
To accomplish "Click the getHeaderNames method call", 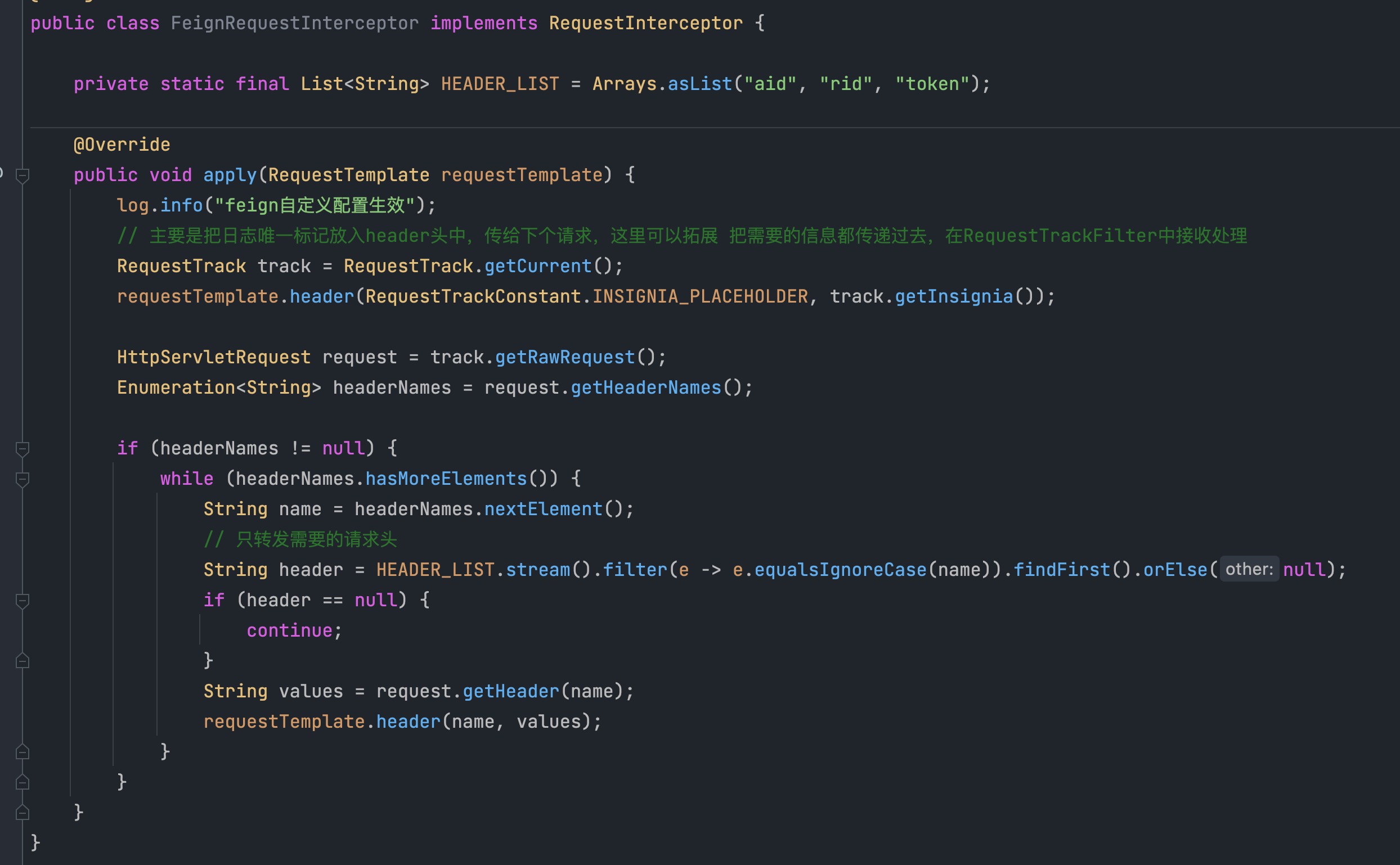I will tap(645, 388).
